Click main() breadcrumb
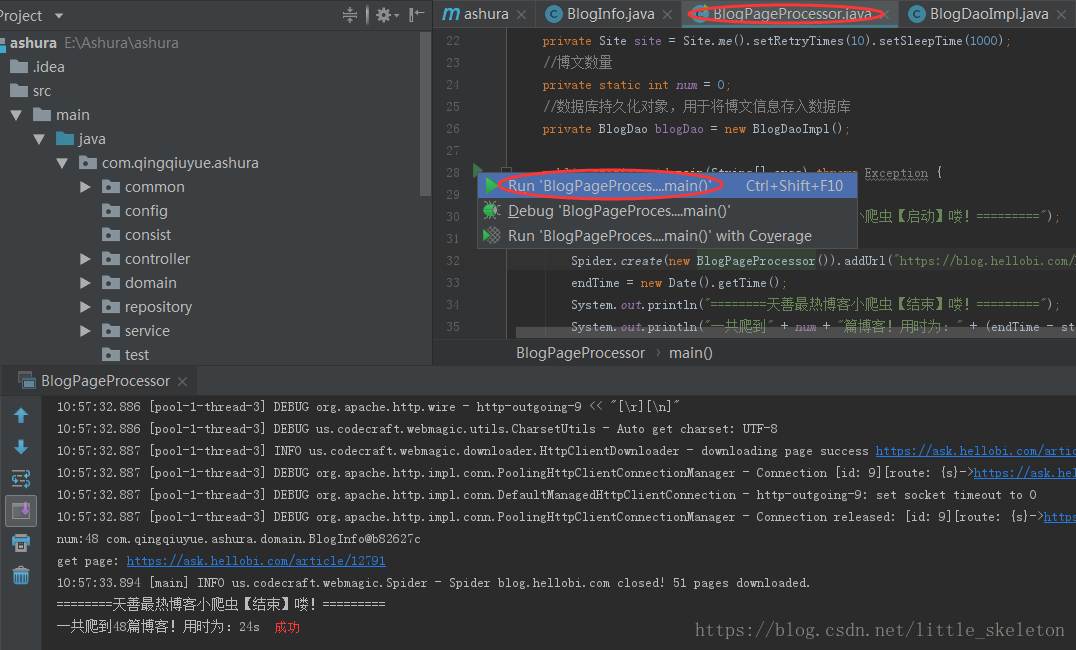The image size is (1076, 650). [x=690, y=353]
